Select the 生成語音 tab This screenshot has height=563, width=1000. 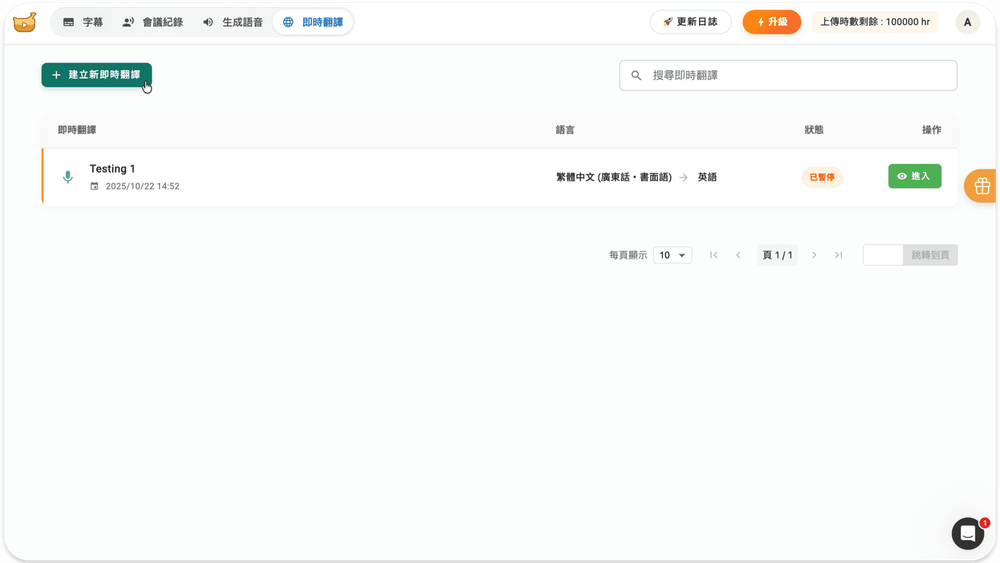point(233,22)
